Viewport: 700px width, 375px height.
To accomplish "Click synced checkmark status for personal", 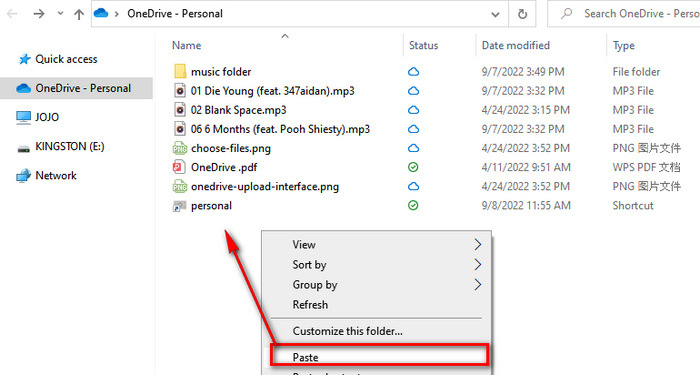I will pos(413,205).
